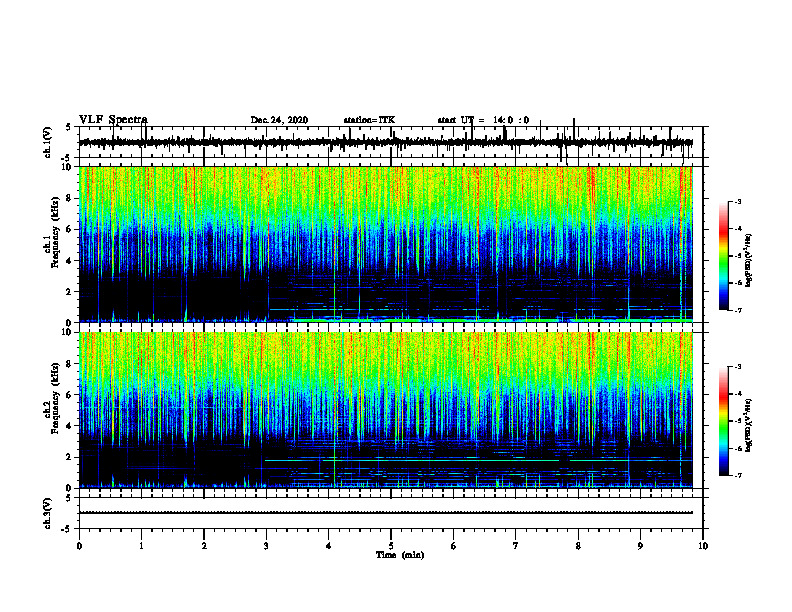Click time axis tick label "8" at bottom

point(578,546)
